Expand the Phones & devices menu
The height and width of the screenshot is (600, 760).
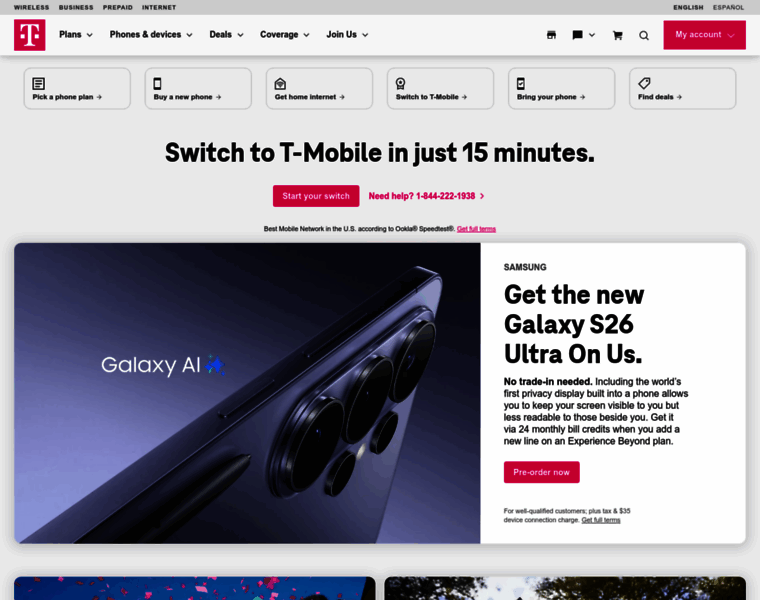(x=151, y=34)
